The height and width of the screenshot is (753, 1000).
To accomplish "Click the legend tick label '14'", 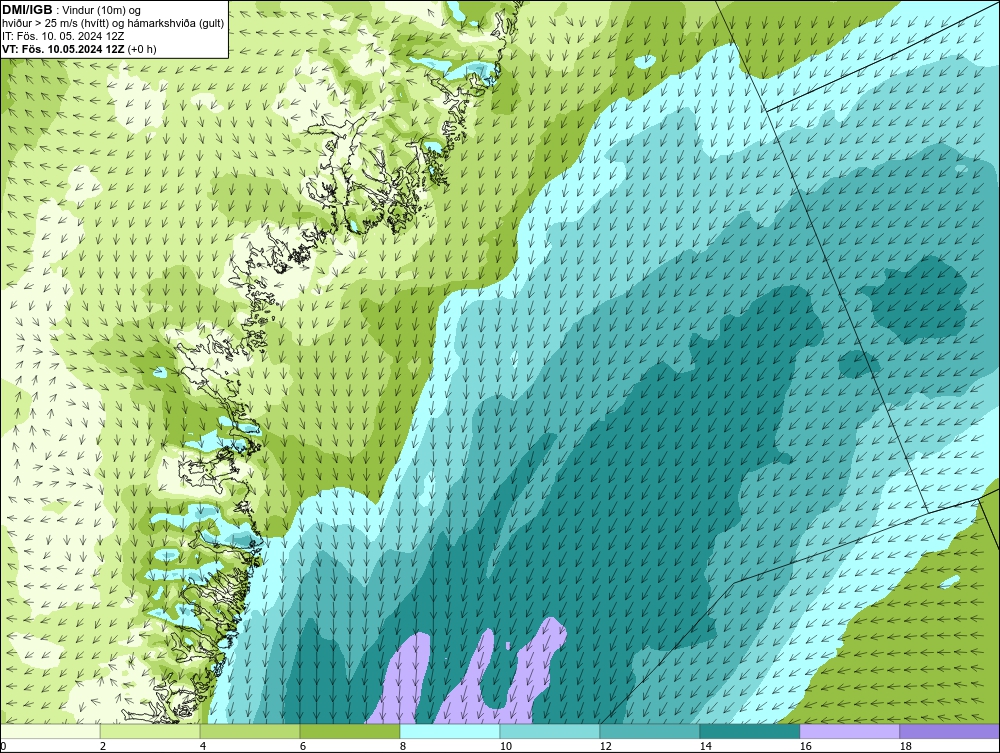I will click(705, 746).
